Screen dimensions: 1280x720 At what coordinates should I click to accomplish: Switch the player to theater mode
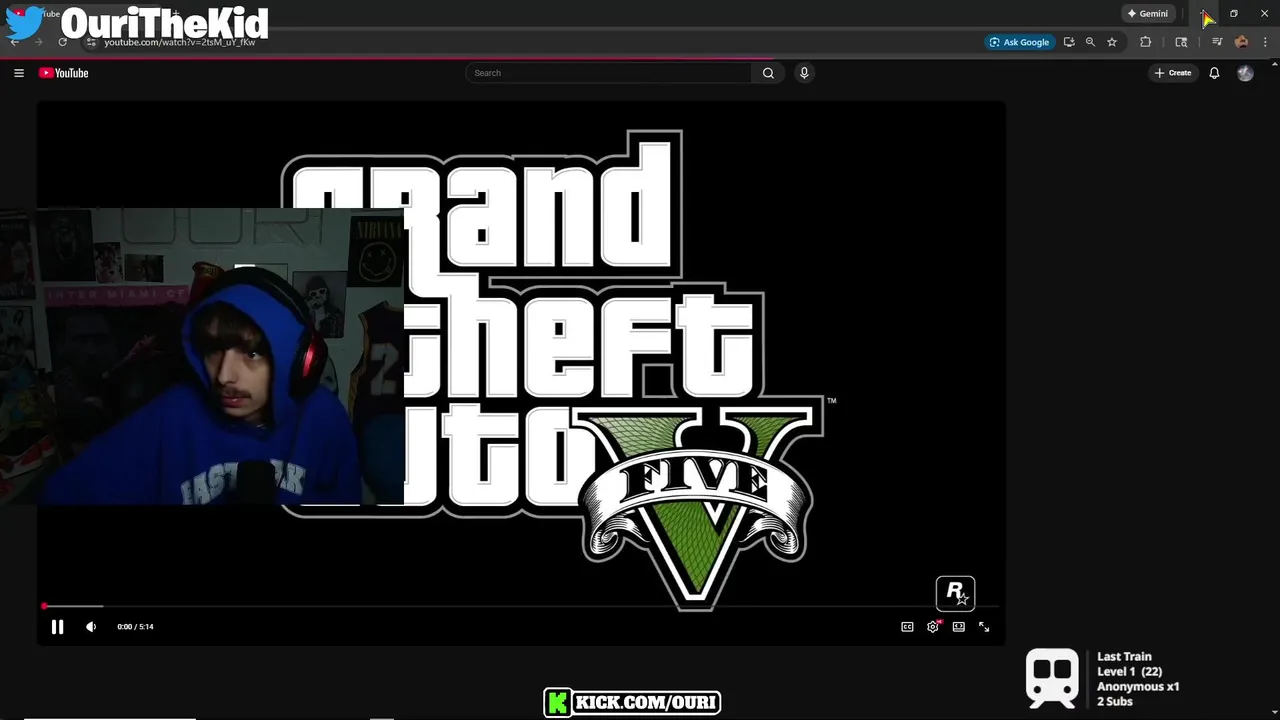click(x=958, y=627)
